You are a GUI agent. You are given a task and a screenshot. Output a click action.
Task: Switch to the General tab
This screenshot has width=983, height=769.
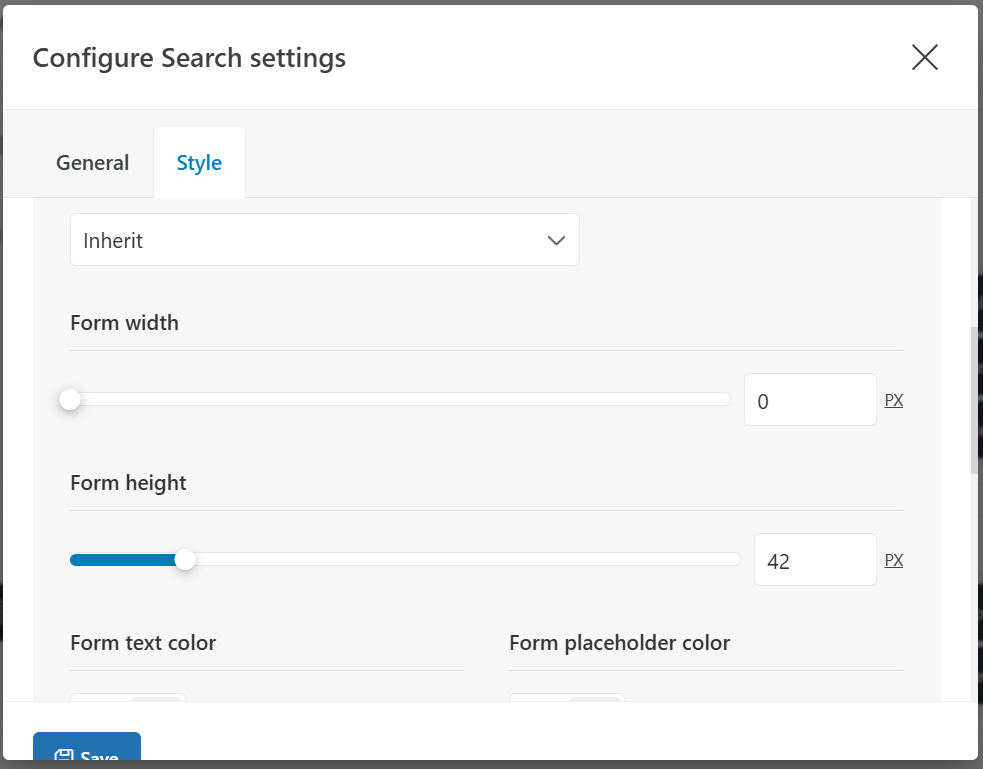coord(92,163)
